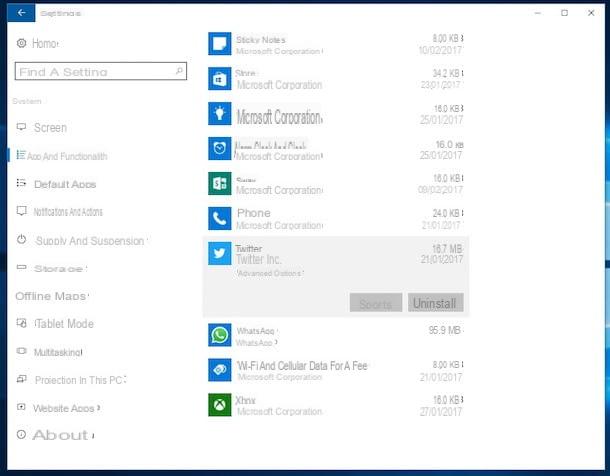
Task: Click the Website Apps icon
Action: 21,407
